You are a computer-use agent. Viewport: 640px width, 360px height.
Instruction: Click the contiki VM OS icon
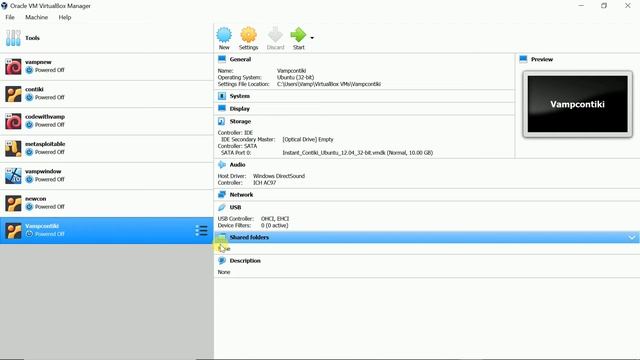[x=13, y=94]
